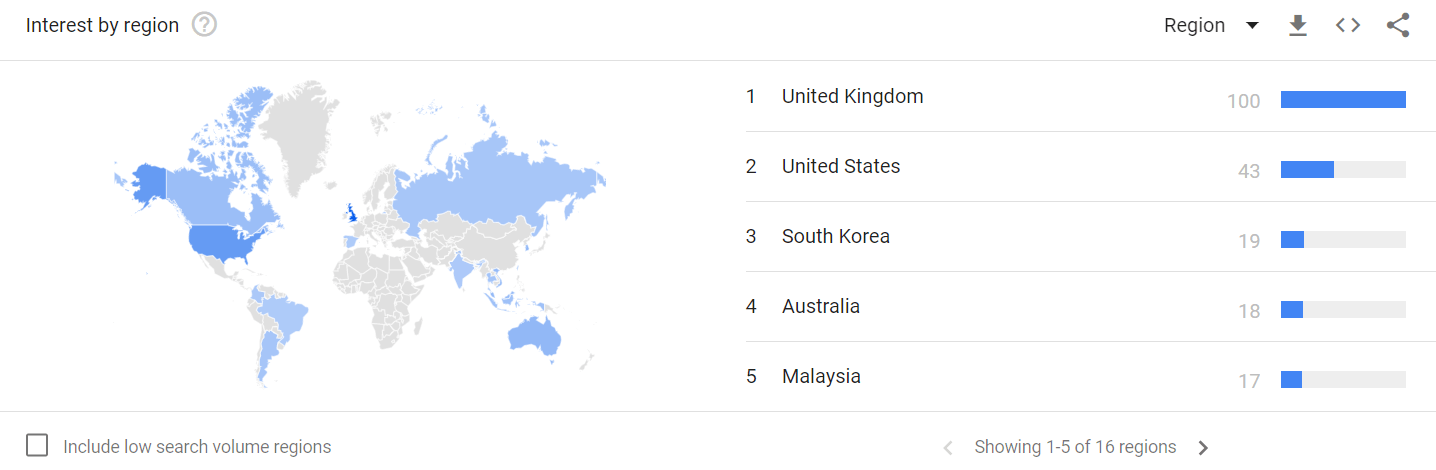
Task: Select United Kingdom in the ranking list
Action: point(852,96)
